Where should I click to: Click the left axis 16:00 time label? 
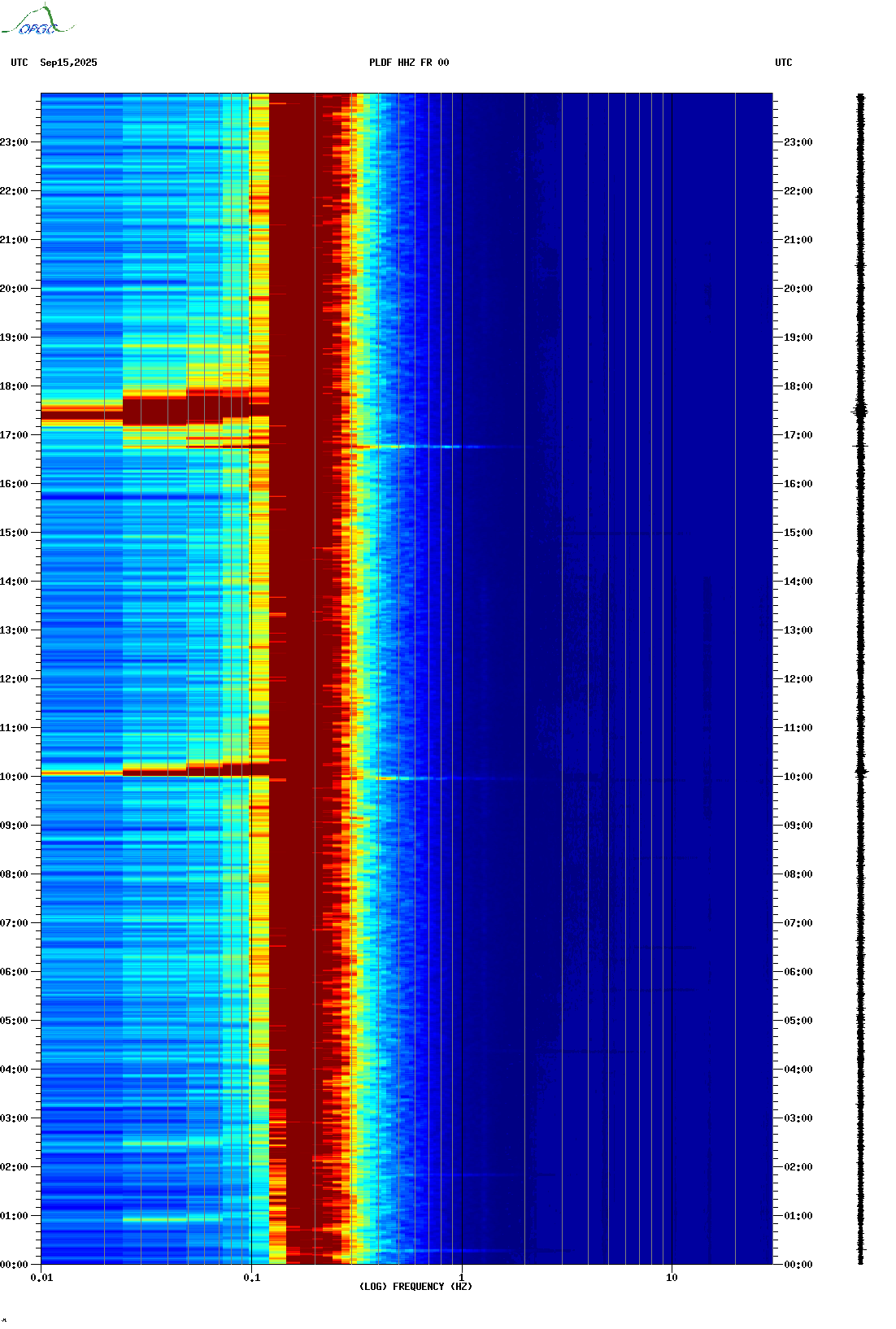click(14, 484)
